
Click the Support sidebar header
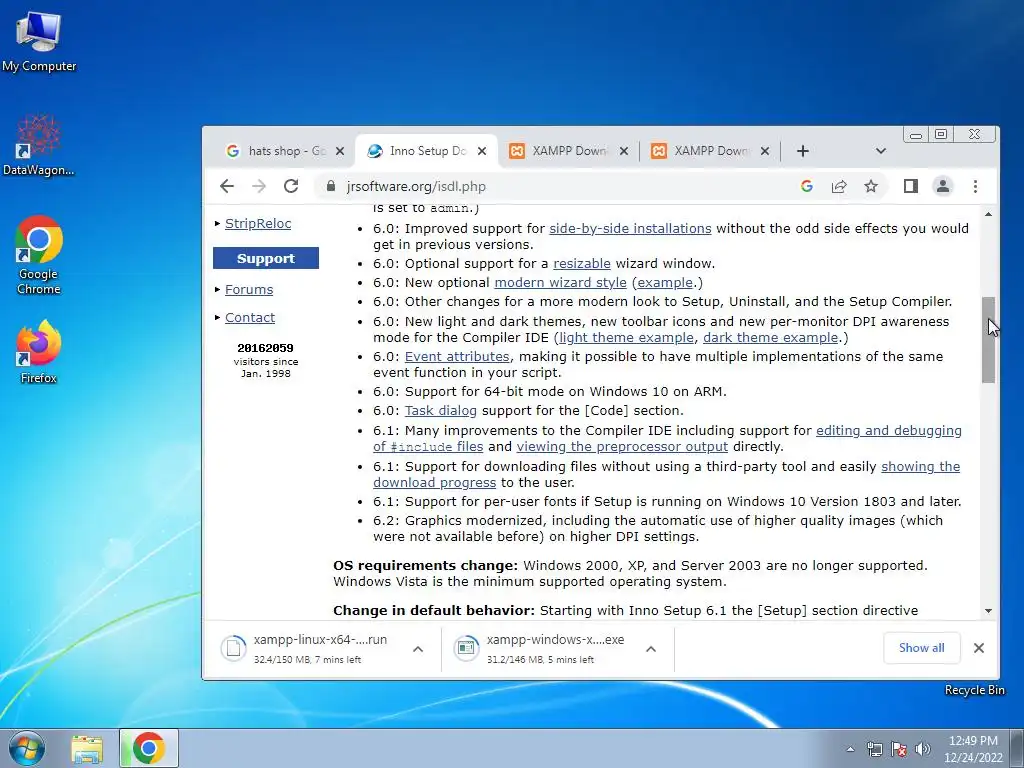[x=266, y=258]
